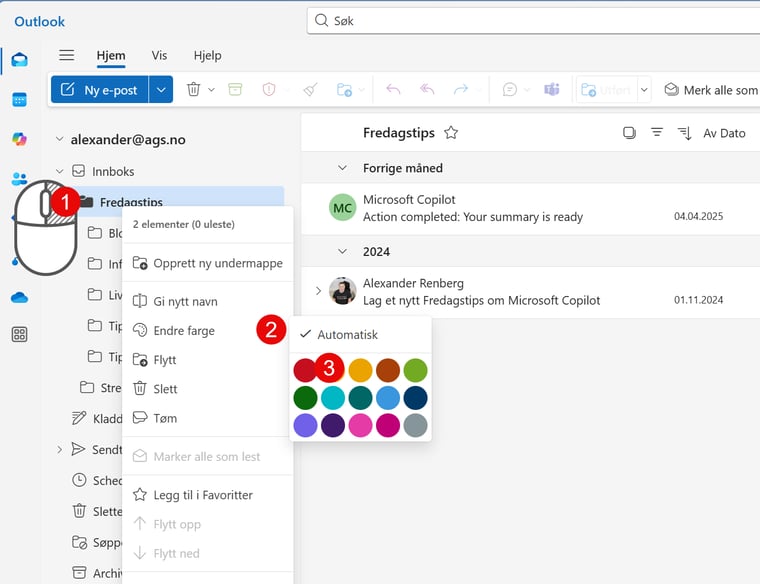
Task: Switch to the Vis tab
Action: pyautogui.click(x=159, y=56)
